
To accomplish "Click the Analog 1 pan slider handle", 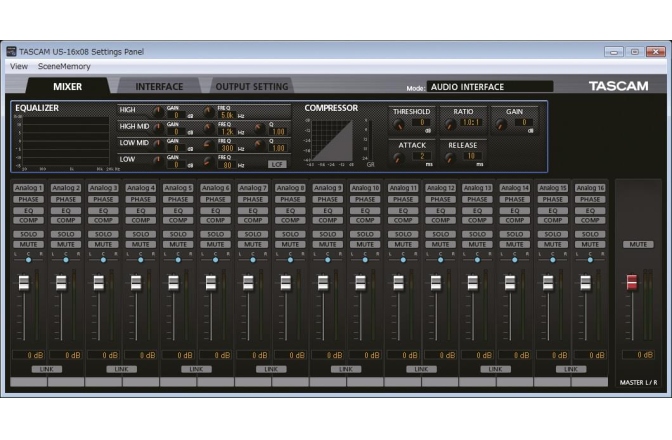I will coord(28,260).
